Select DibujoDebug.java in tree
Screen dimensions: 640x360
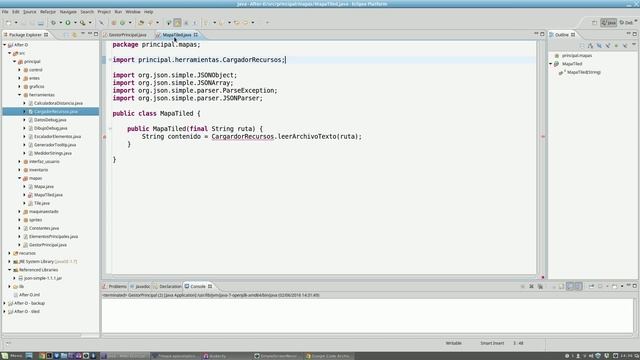tap(51, 128)
